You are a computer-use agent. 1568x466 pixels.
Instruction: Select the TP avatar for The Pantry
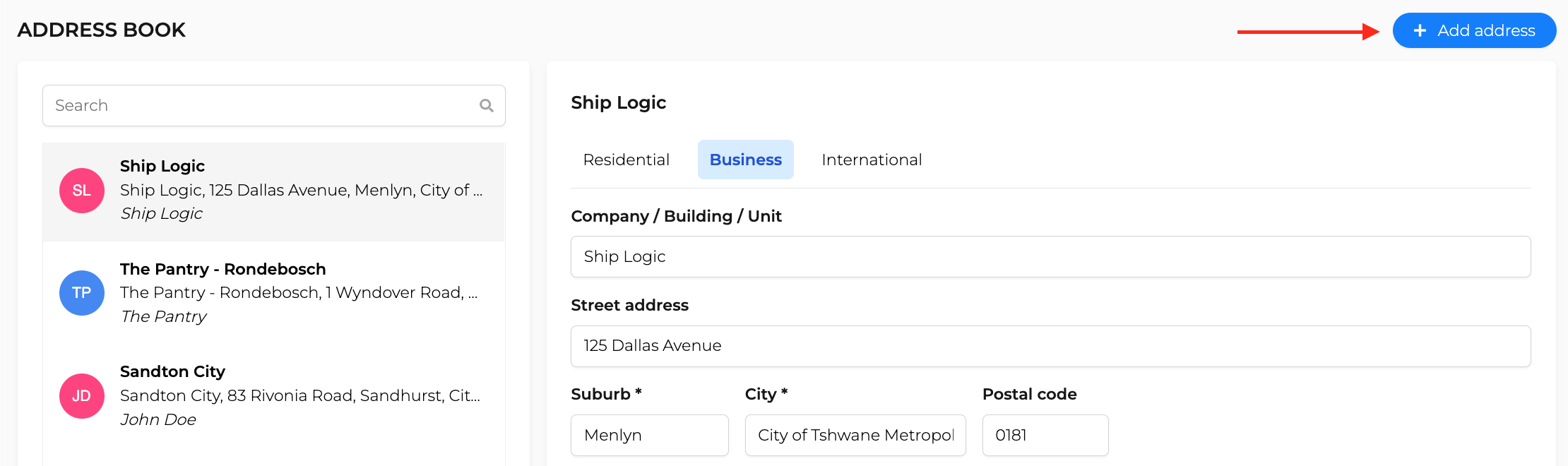(x=82, y=293)
